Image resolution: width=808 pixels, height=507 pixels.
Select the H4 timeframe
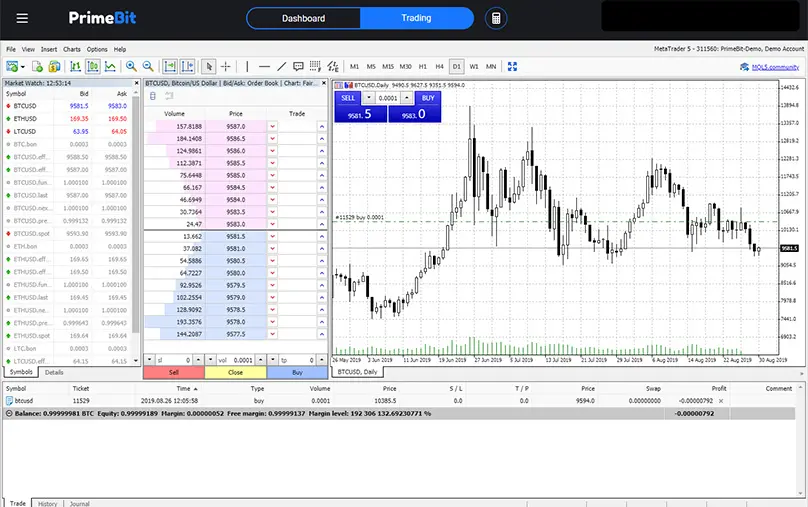[x=440, y=66]
